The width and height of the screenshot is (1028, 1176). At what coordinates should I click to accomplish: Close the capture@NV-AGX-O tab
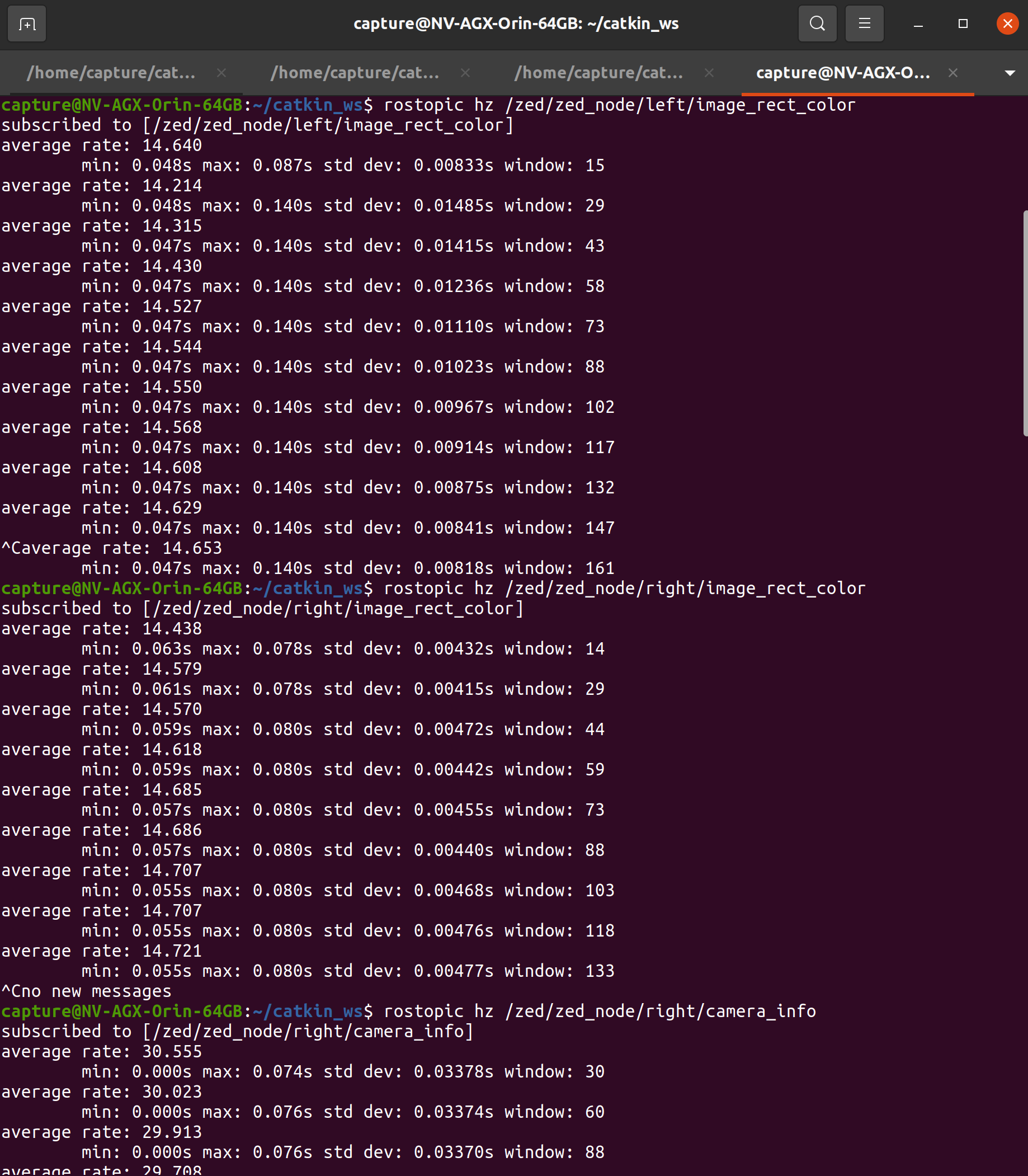pos(952,73)
